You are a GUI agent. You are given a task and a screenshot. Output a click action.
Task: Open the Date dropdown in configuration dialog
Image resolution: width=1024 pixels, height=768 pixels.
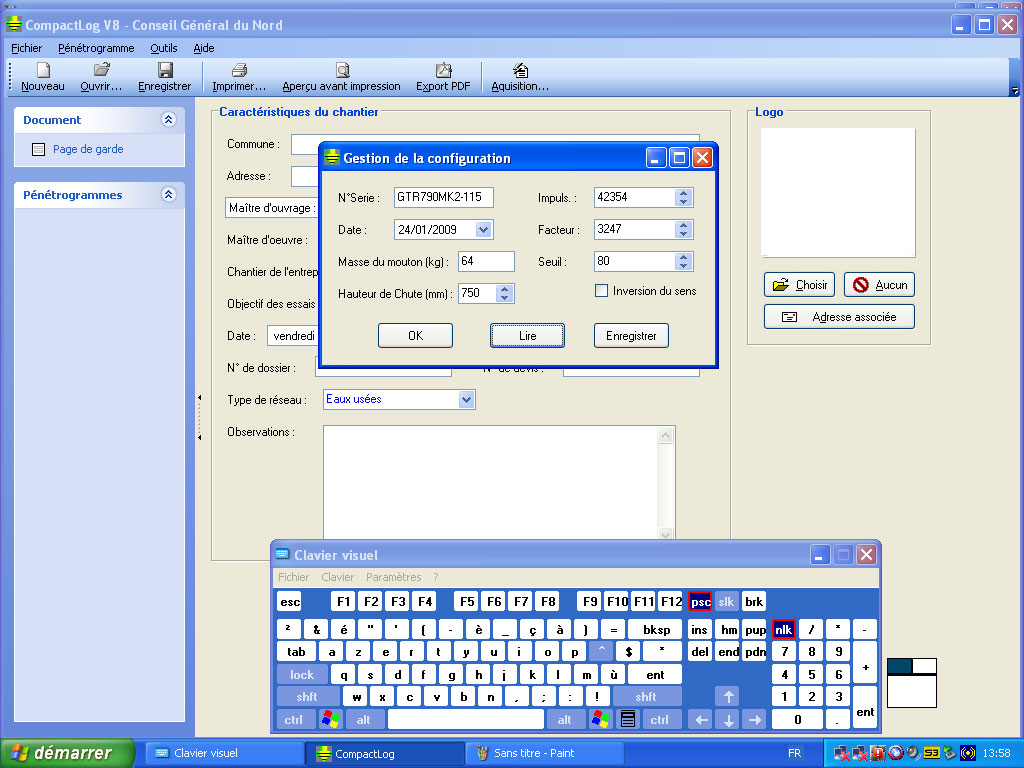483,230
